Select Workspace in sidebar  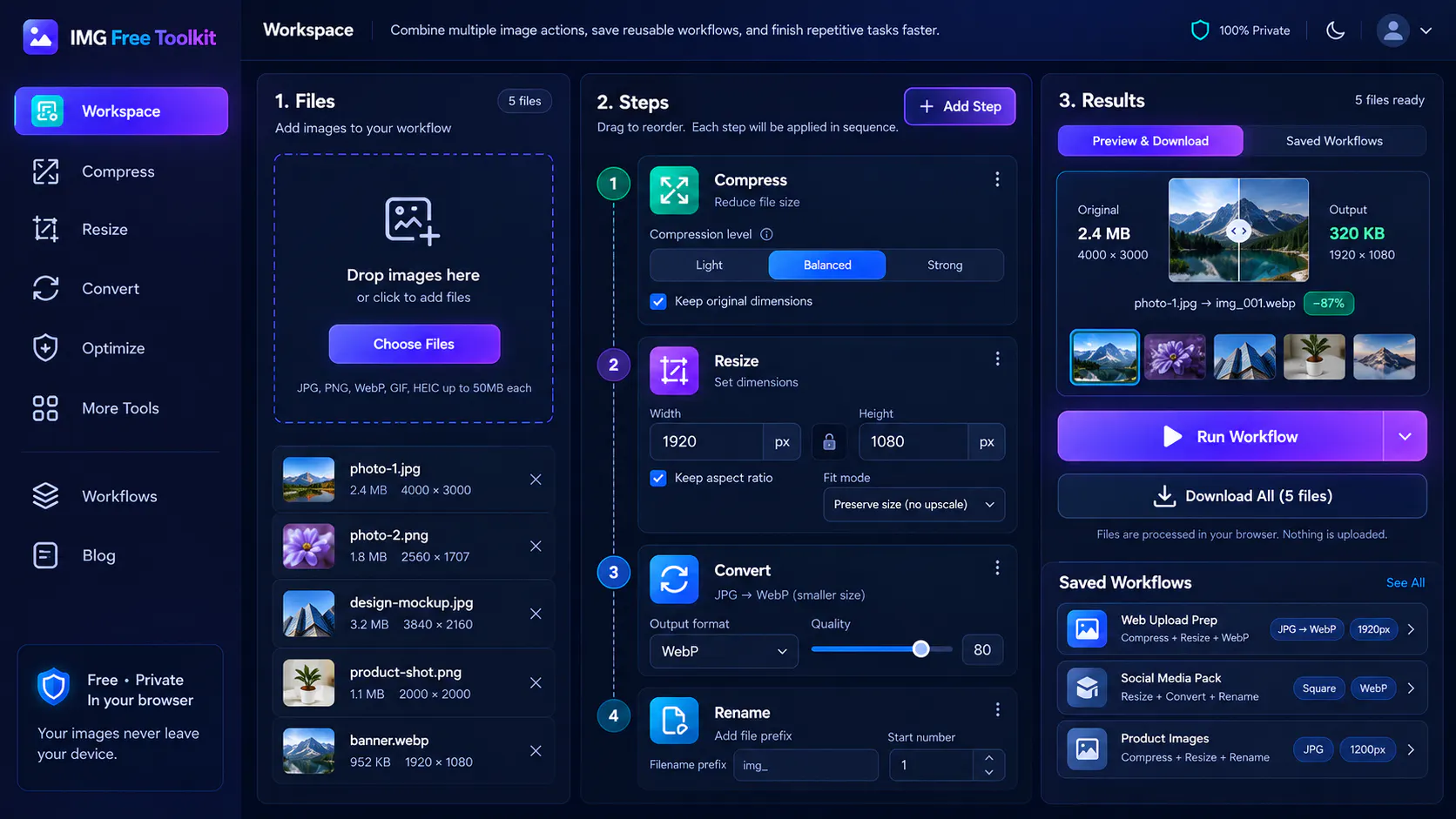point(121,111)
